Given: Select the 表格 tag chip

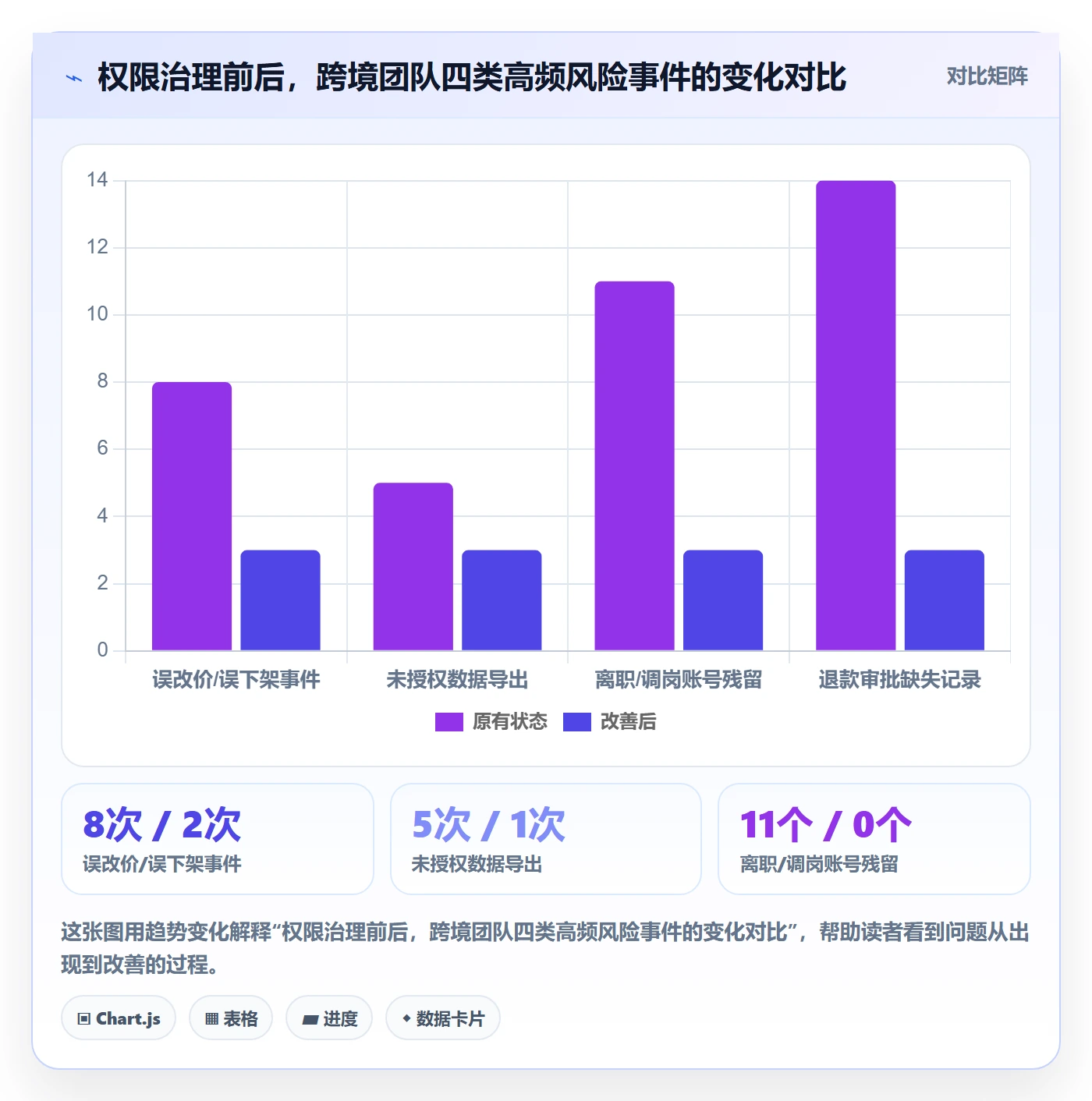Looking at the screenshot, I should point(231,1018).
